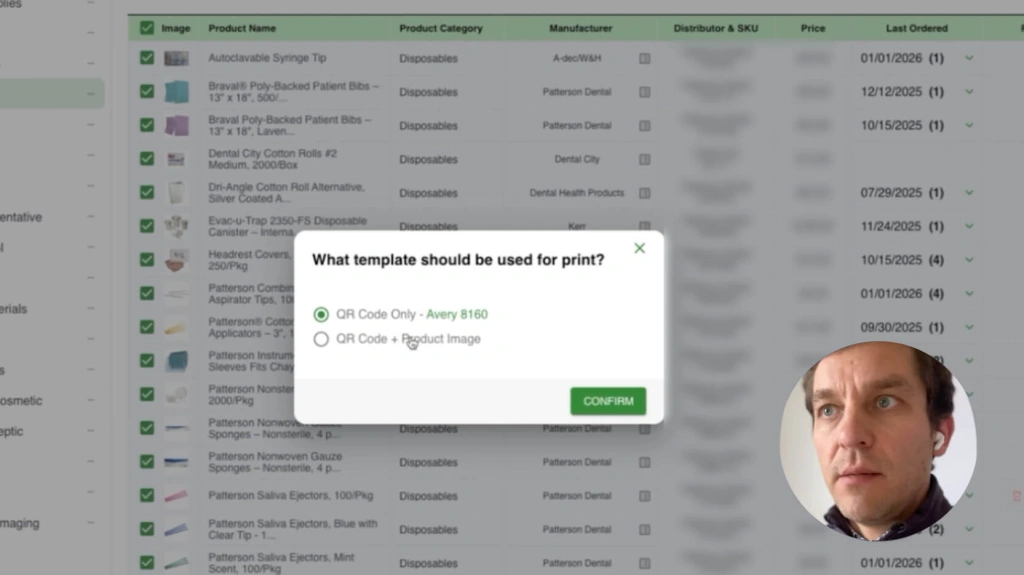Viewport: 1024px width, 575px height.
Task: Click the Avery 8160 green template link
Action: [x=457, y=315]
